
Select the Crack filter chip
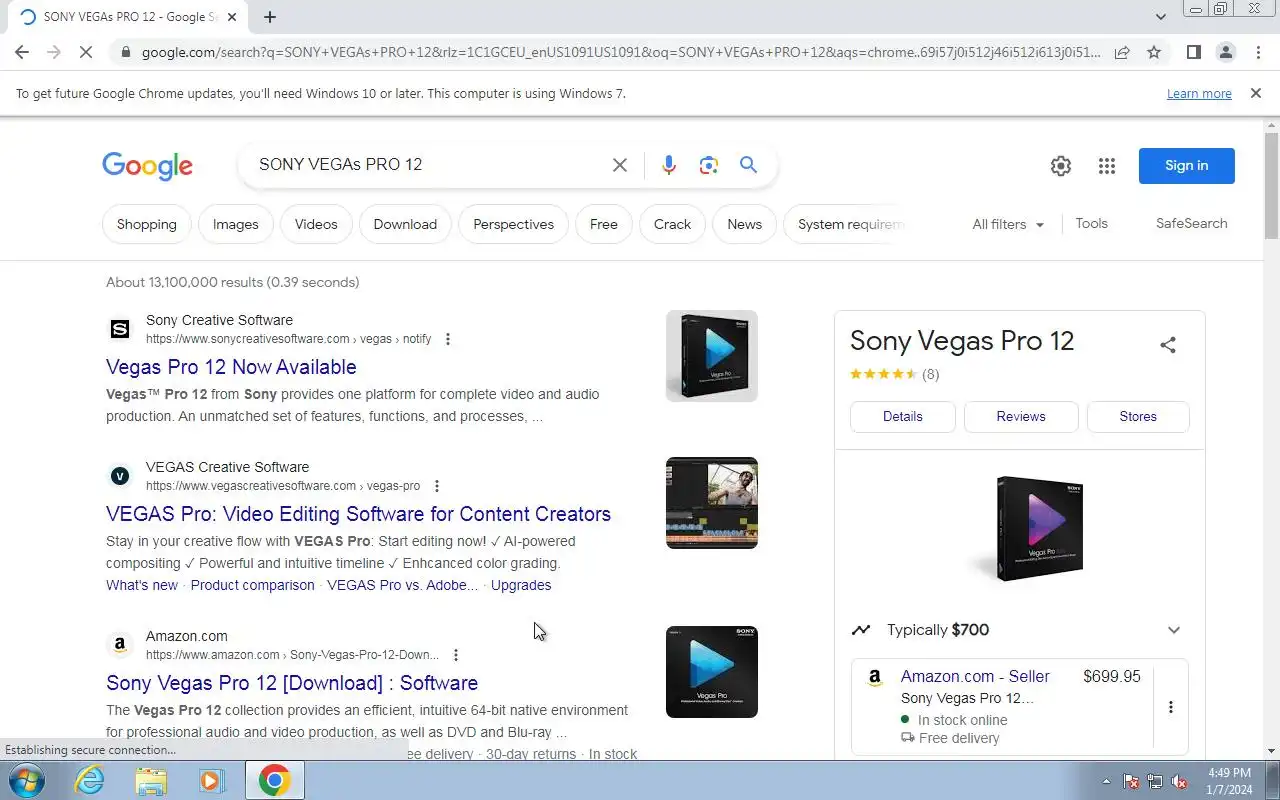(672, 224)
